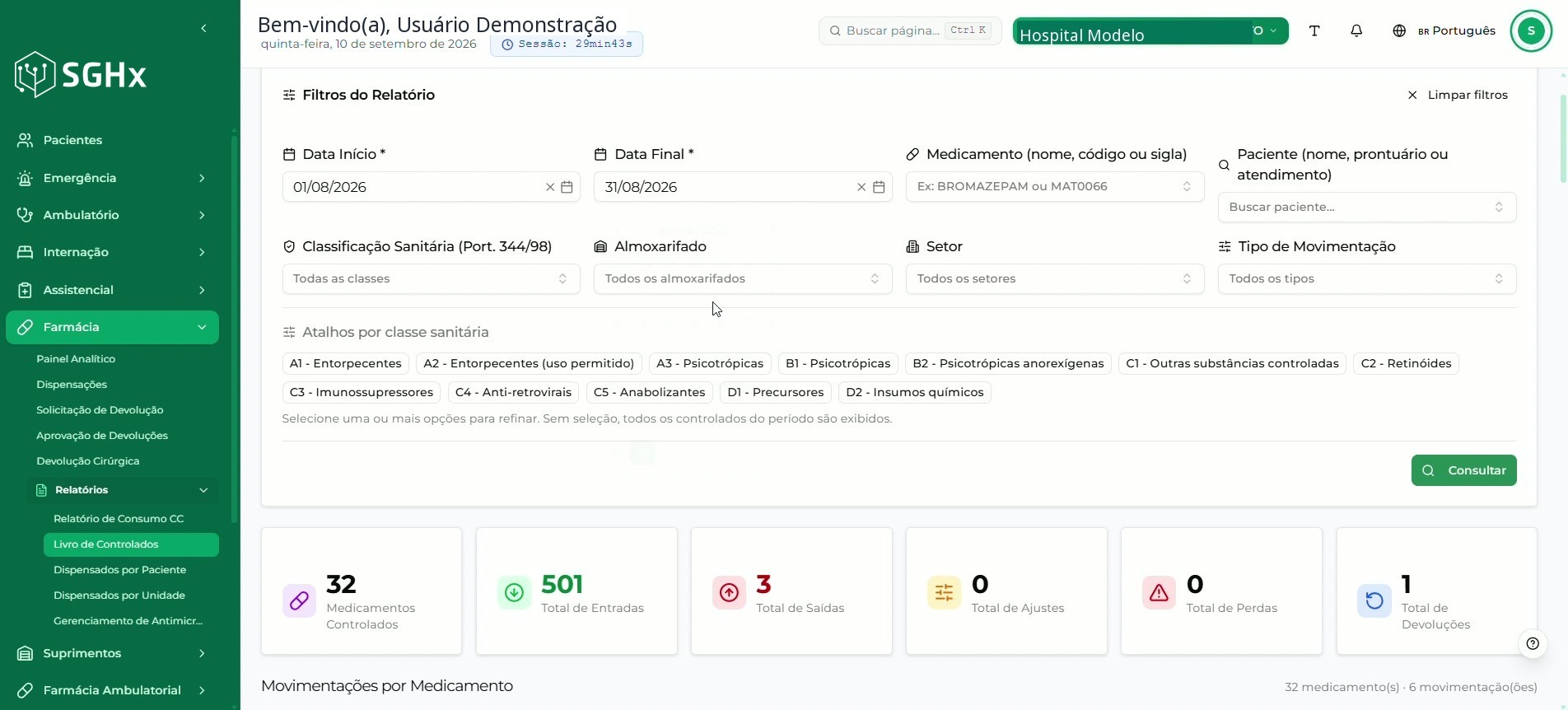This screenshot has width=1568, height=710.
Task: Click the Buscar página search field
Action: [x=910, y=30]
